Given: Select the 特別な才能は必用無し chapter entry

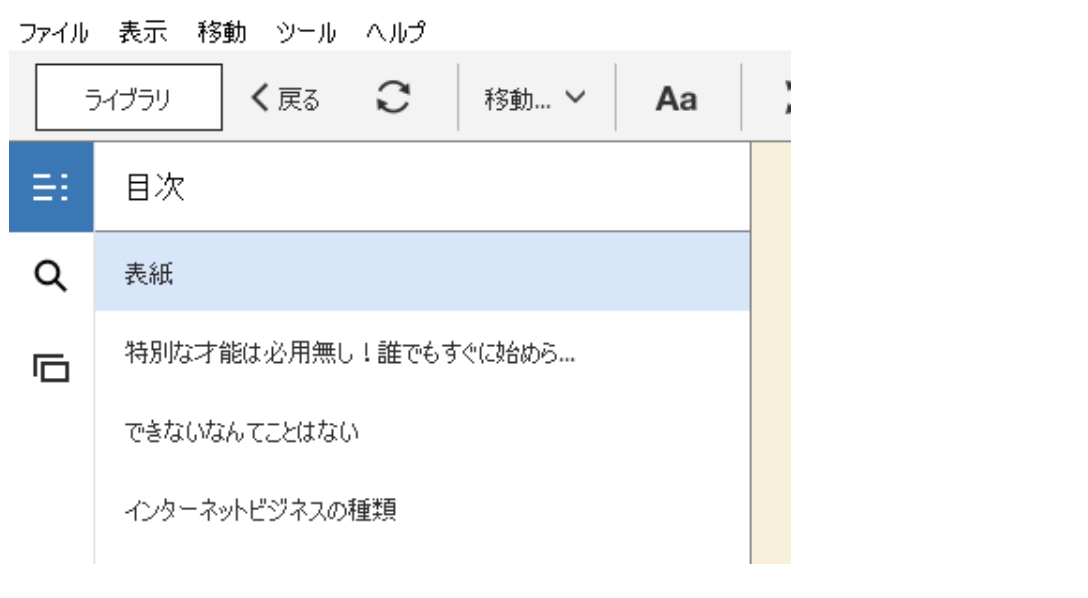Looking at the screenshot, I should pyautogui.click(x=422, y=352).
